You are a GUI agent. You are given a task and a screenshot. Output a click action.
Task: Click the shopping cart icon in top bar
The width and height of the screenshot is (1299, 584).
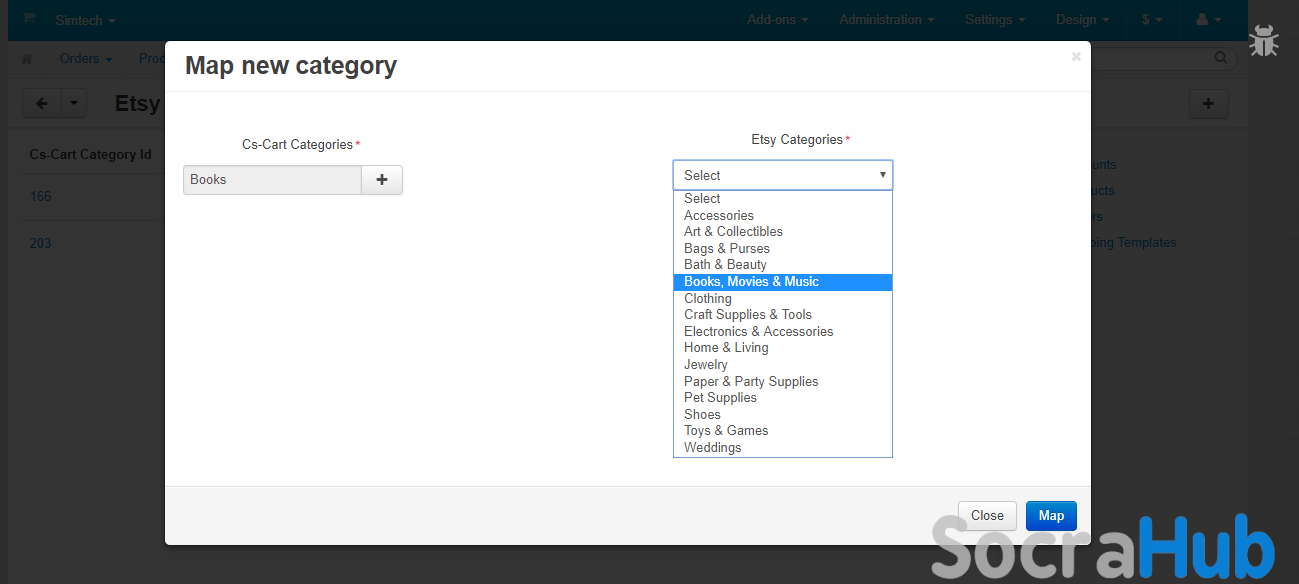pyautogui.click(x=29, y=19)
